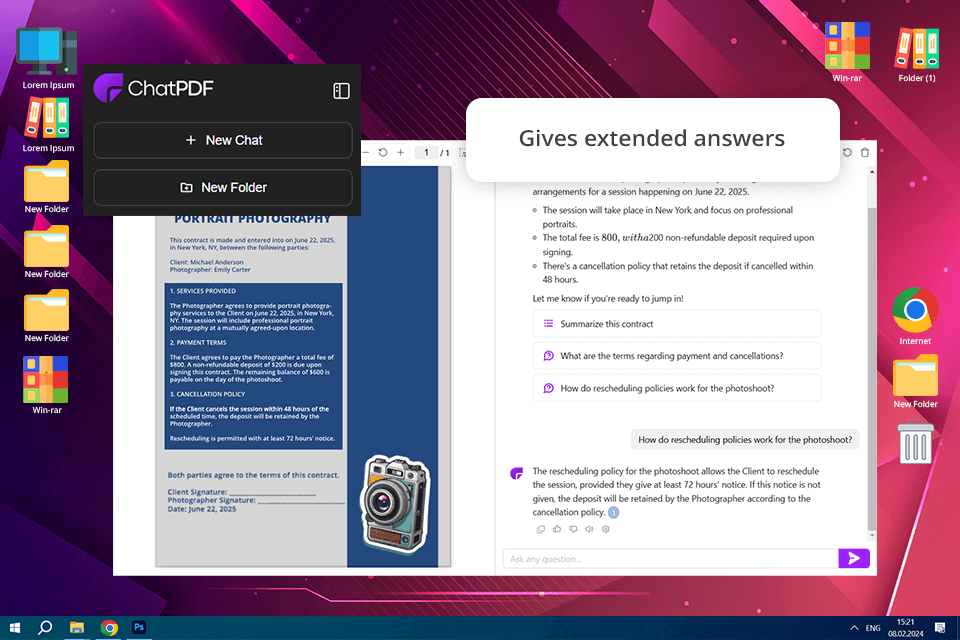The image size is (960, 640).
Task: Delete the chat with trash icon
Action: (864, 152)
